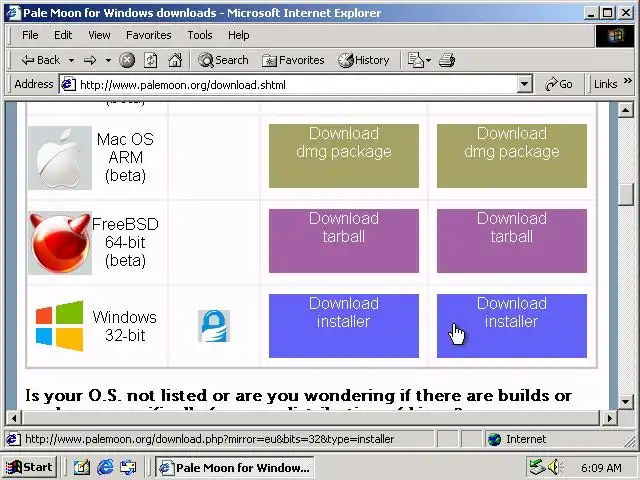This screenshot has width=640, height=480.
Task: Open the View menu
Action: point(99,35)
